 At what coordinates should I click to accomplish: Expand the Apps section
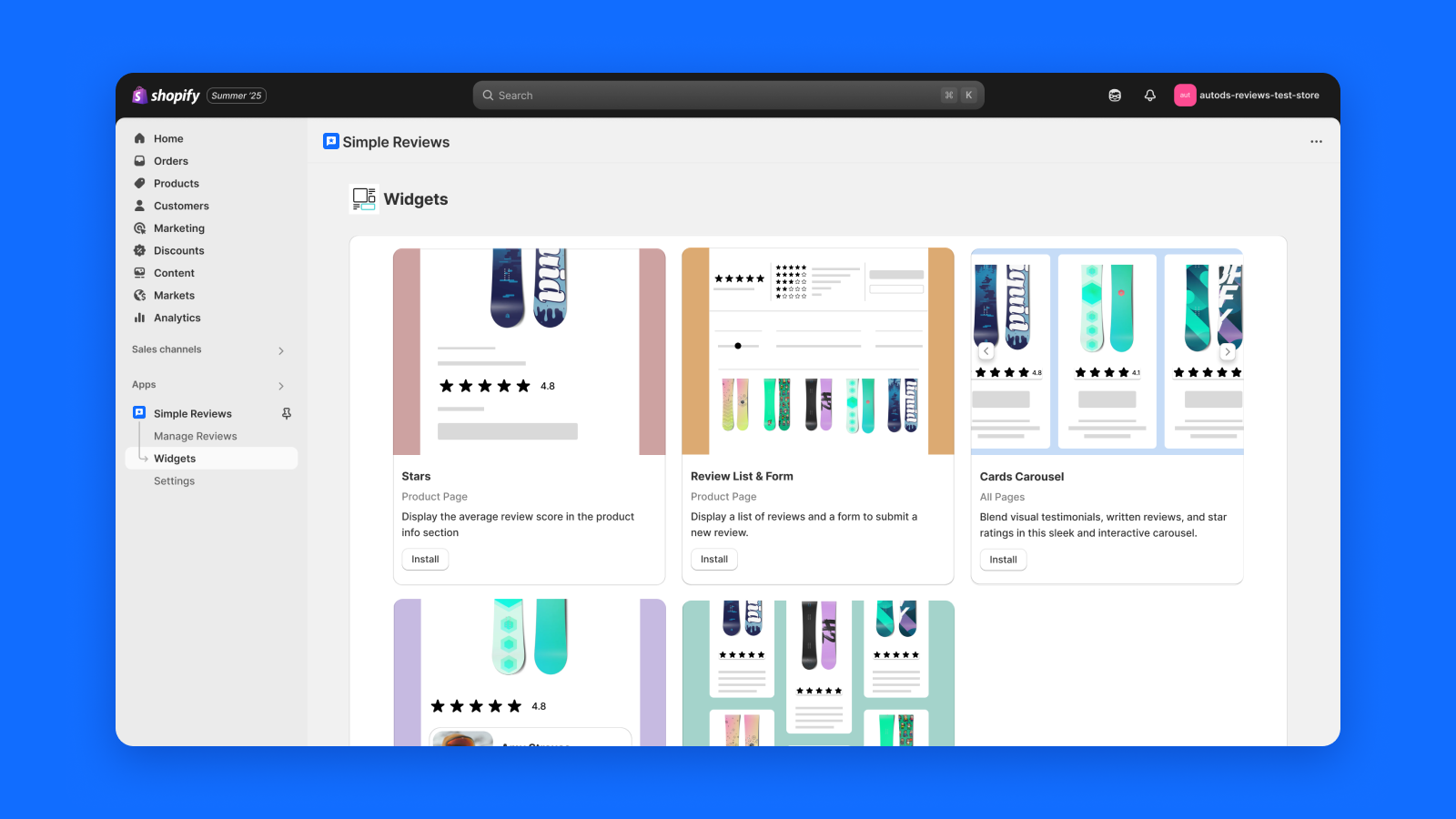tap(281, 385)
